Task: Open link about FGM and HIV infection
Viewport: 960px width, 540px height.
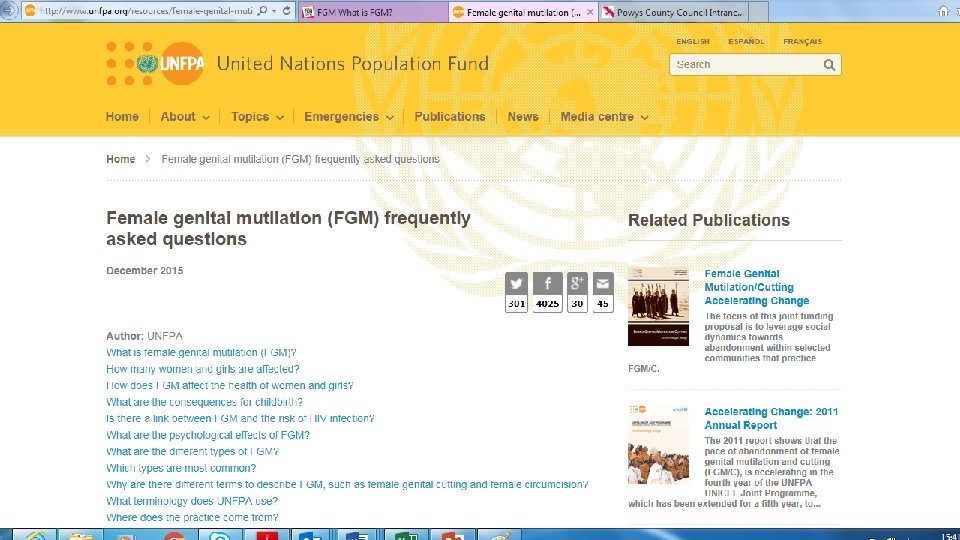Action: (240, 419)
